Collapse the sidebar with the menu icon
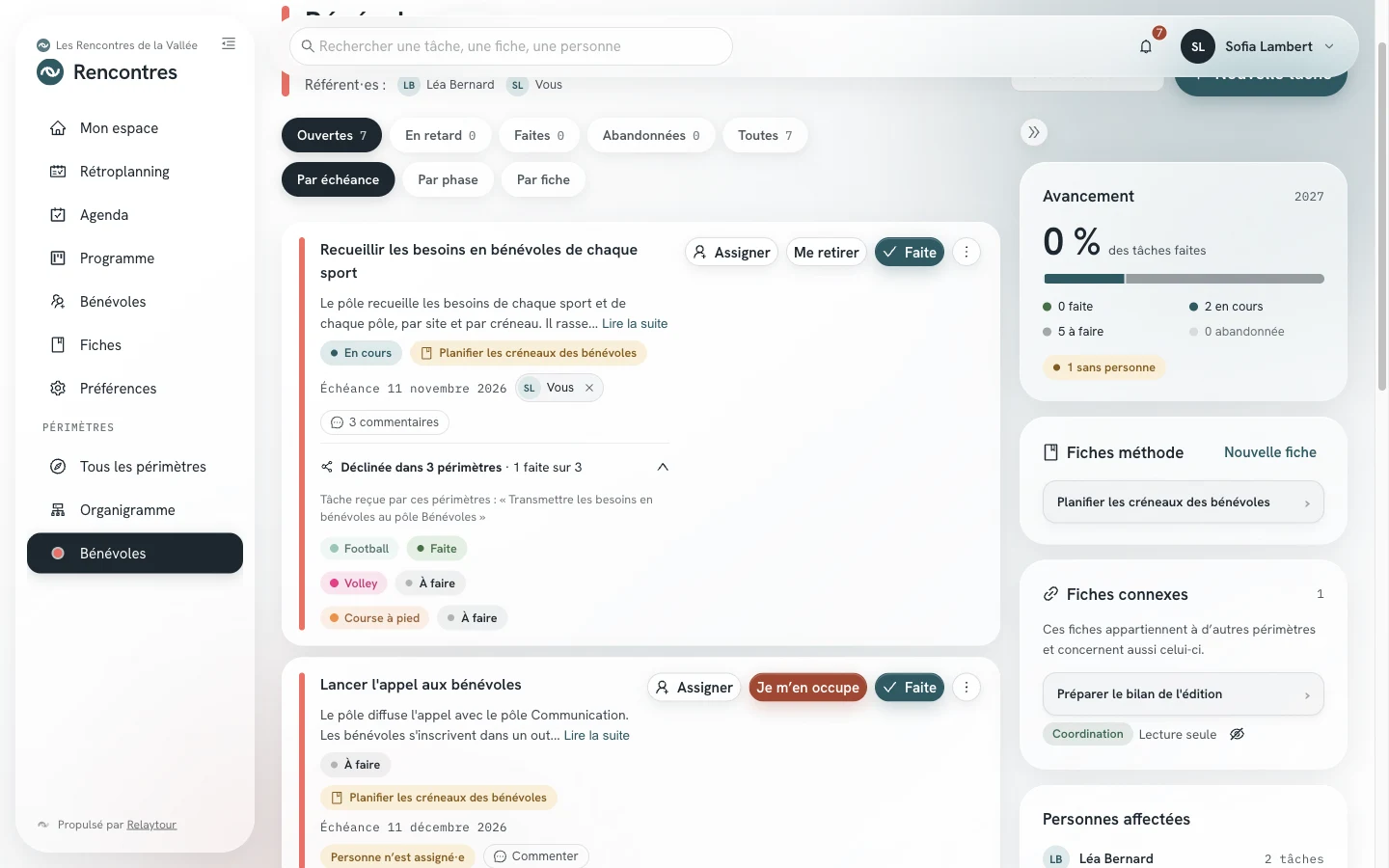The width and height of the screenshot is (1389, 868). point(229,43)
